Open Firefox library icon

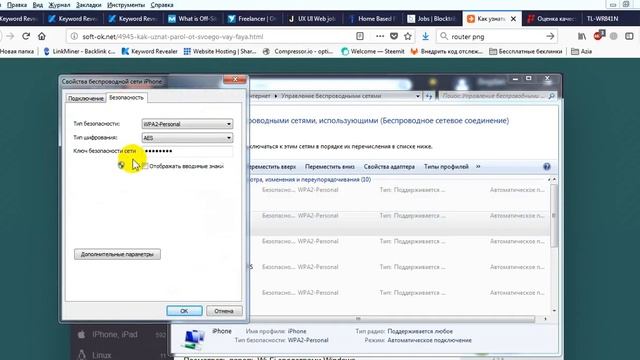click(582, 36)
